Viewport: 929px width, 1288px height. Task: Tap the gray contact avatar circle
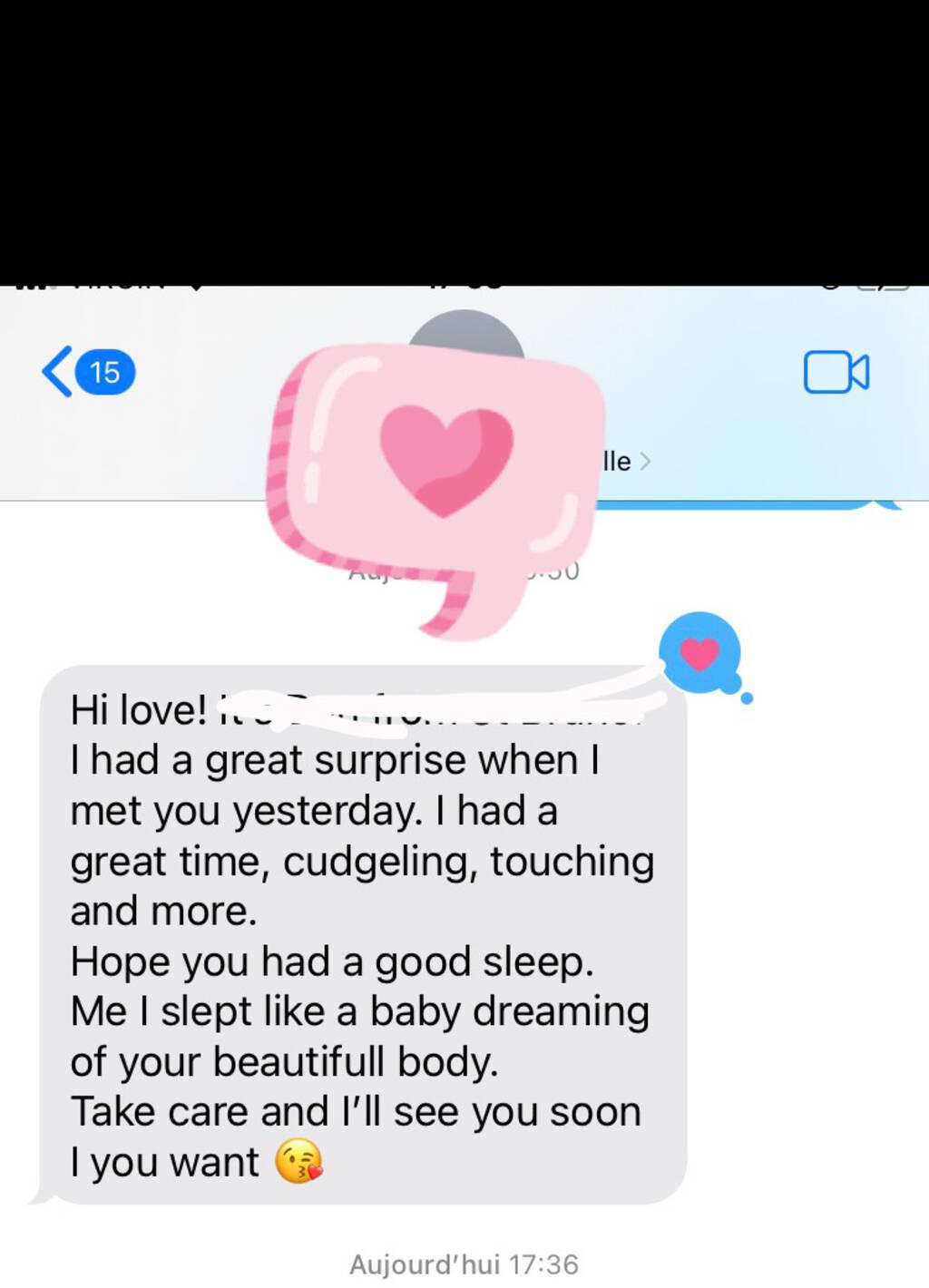[x=465, y=331]
